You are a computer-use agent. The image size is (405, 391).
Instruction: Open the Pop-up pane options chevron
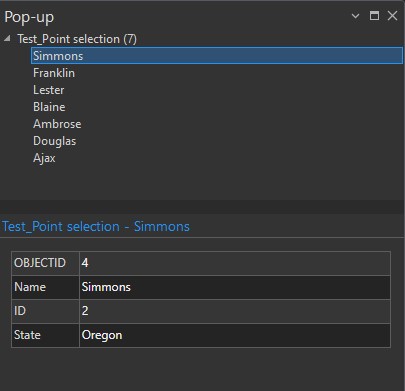[x=355, y=16]
